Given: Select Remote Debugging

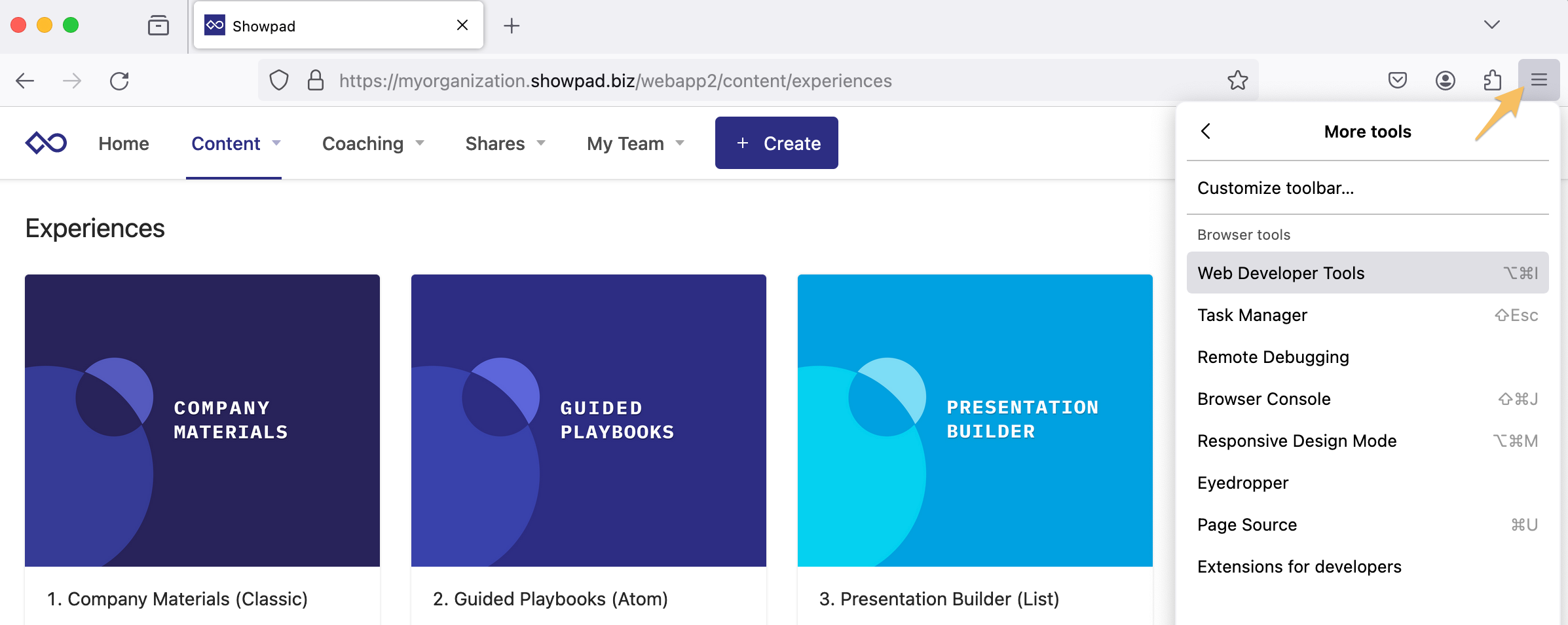Looking at the screenshot, I should [1368, 357].
